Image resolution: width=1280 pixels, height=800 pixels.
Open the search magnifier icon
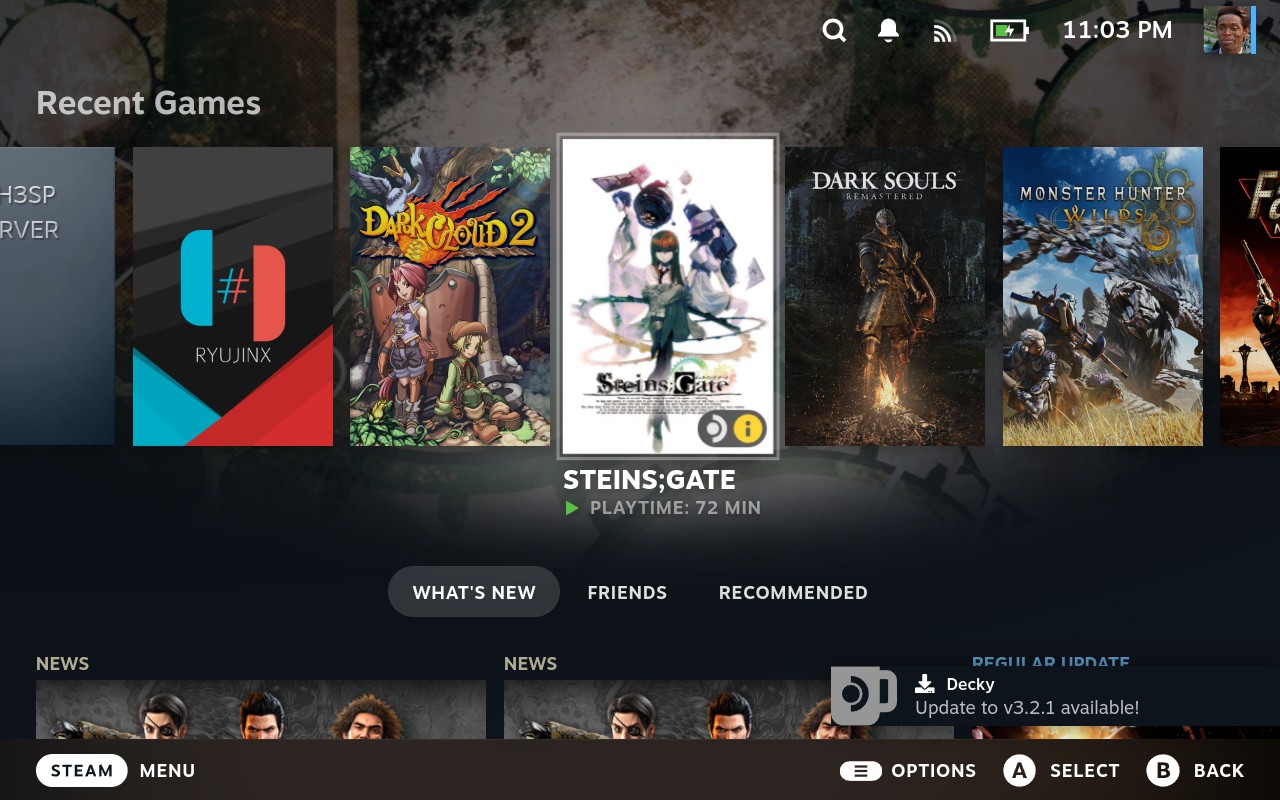pyautogui.click(x=834, y=31)
